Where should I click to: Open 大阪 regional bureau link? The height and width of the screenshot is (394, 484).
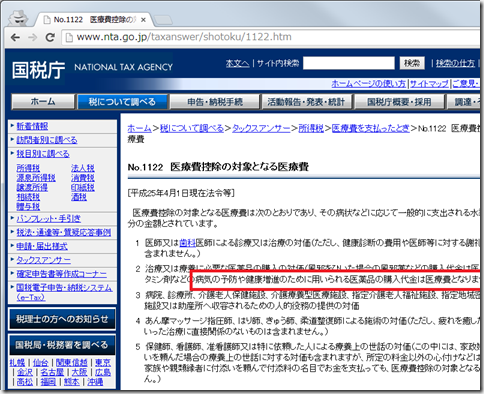tap(79, 372)
